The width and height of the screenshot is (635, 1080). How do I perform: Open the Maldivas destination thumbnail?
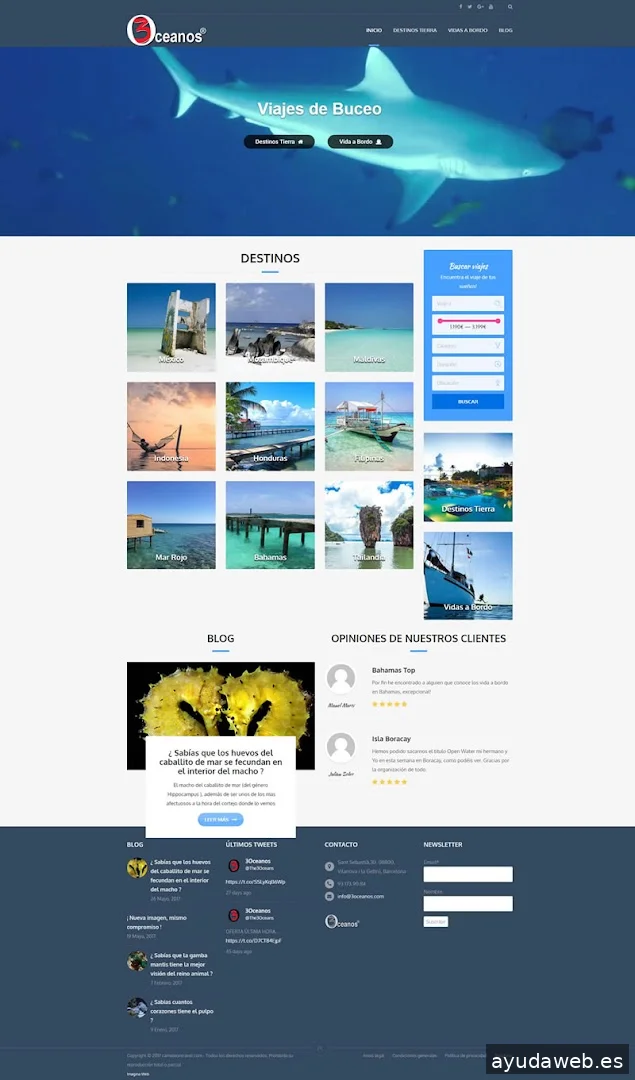(369, 327)
